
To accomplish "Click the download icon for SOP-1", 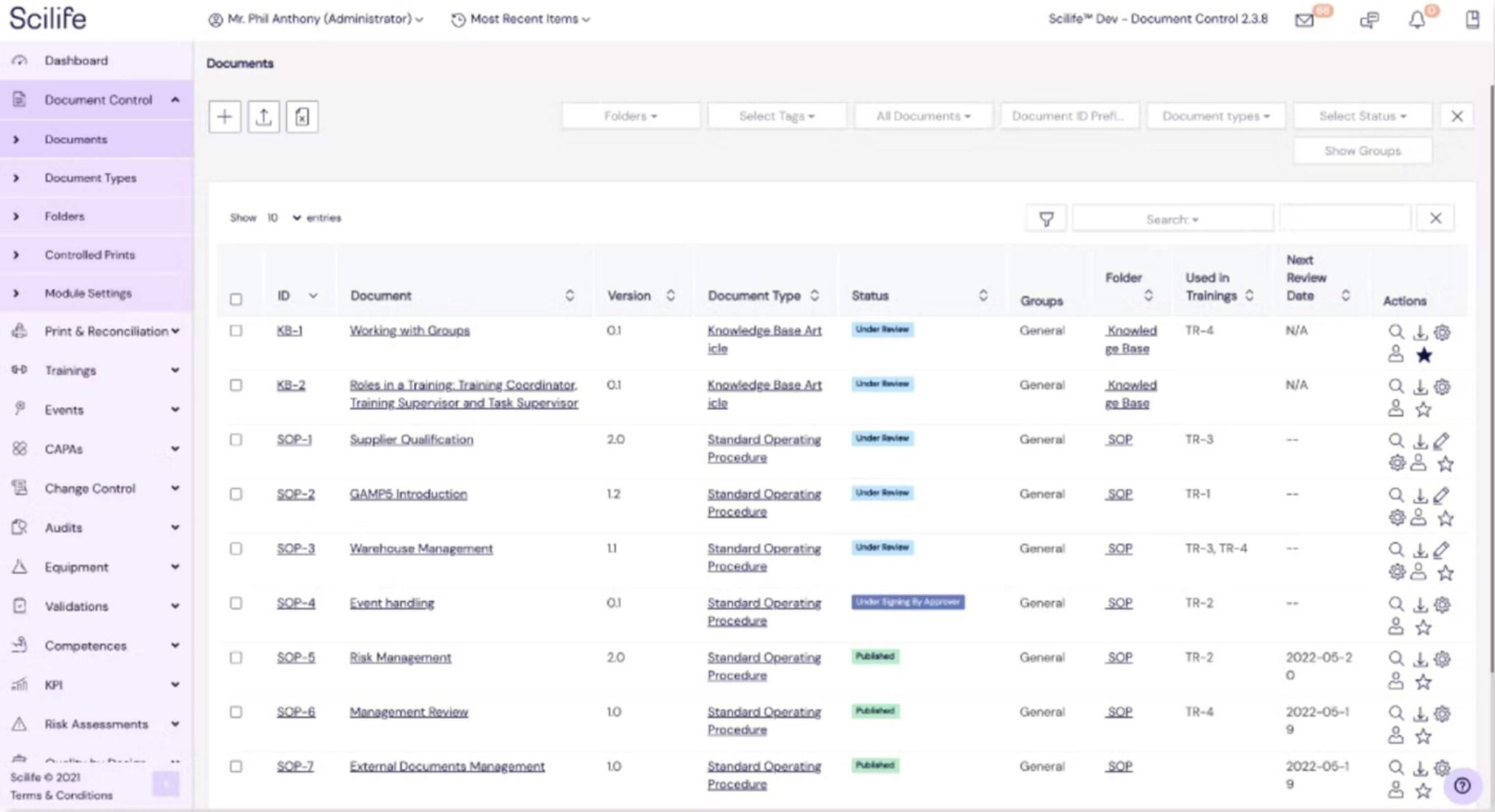I will coord(1421,440).
